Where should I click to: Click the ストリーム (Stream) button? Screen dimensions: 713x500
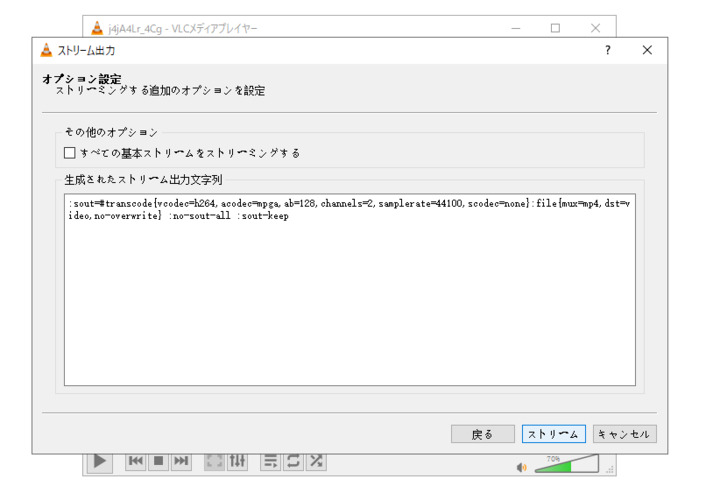click(553, 434)
